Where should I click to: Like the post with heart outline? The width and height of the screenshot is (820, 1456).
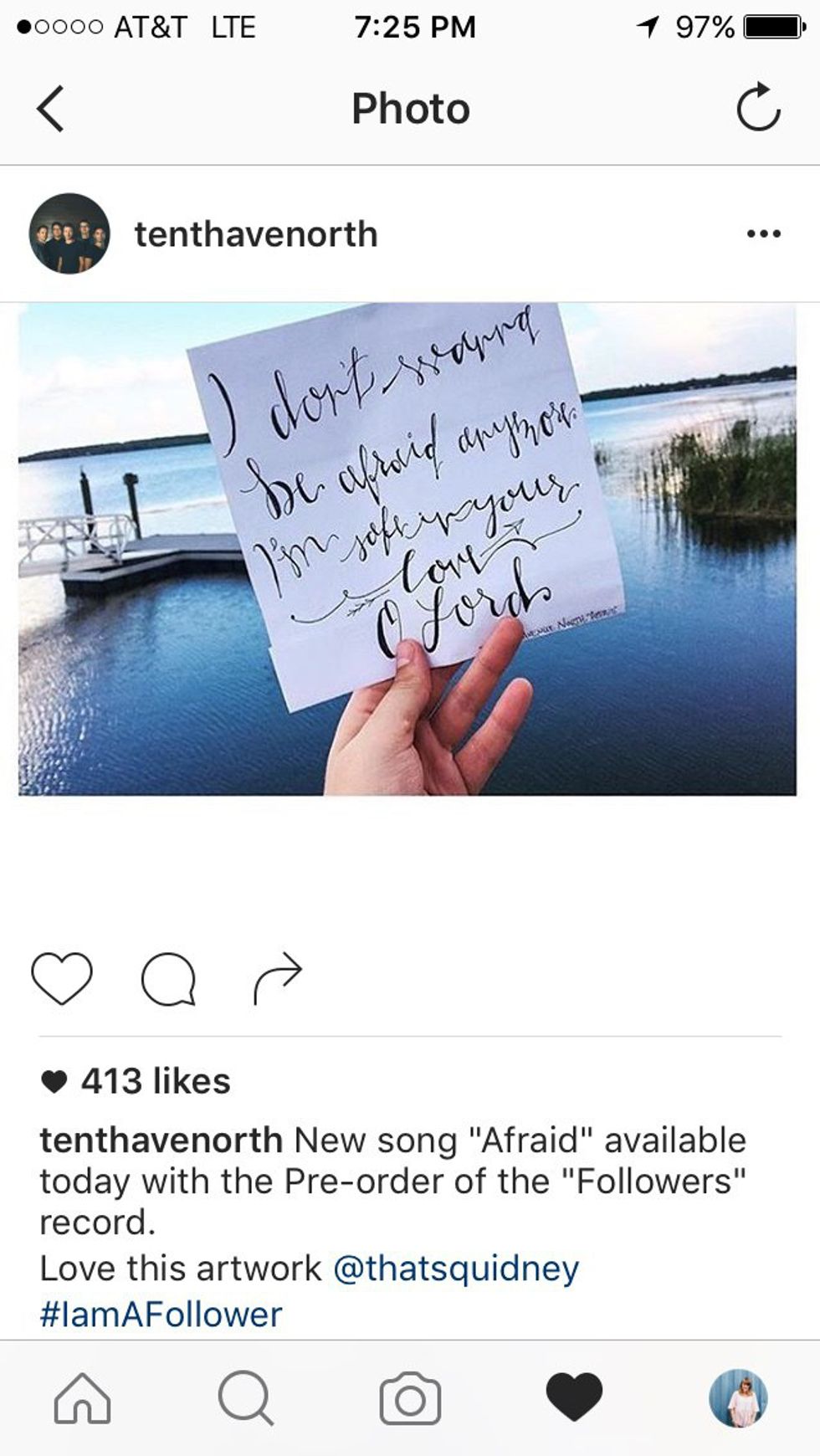[x=62, y=977]
